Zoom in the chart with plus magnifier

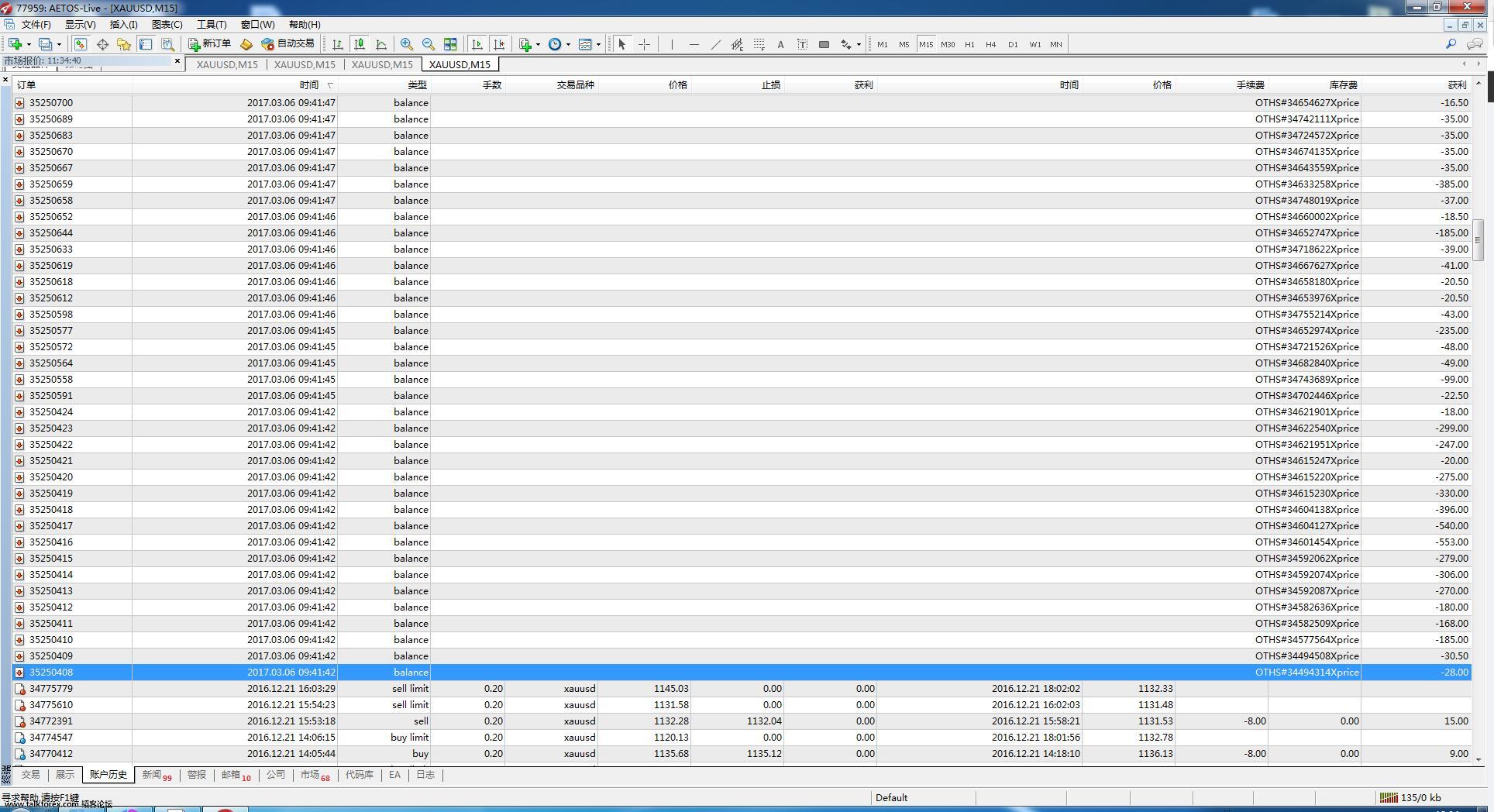tap(406, 44)
